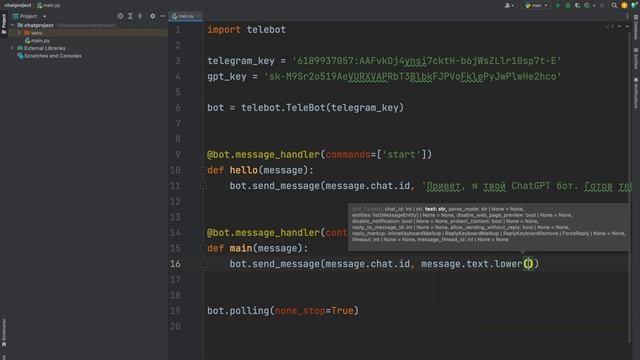Click the parameter info tooltip popup
This screenshot has height=360, width=640.
click(489, 227)
